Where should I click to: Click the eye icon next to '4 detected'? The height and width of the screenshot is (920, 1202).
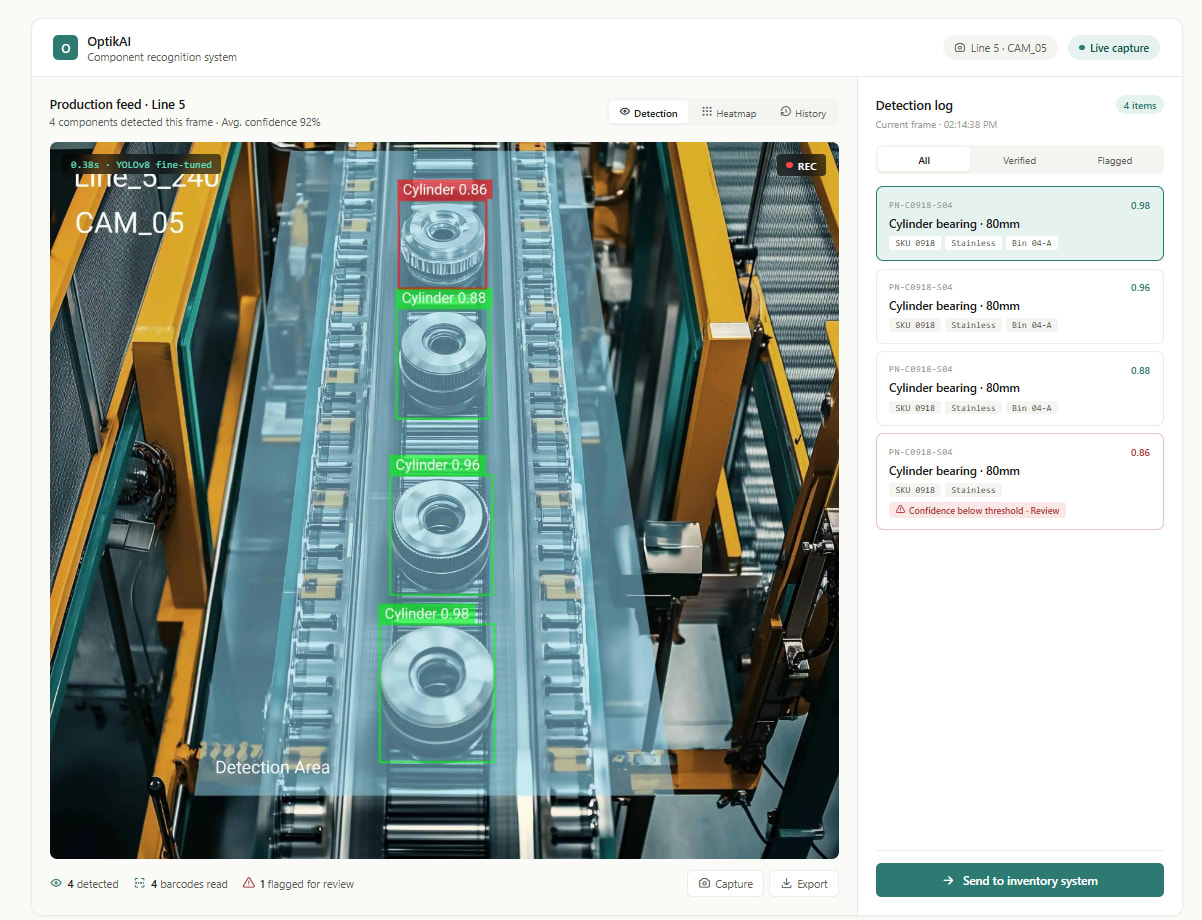point(56,884)
